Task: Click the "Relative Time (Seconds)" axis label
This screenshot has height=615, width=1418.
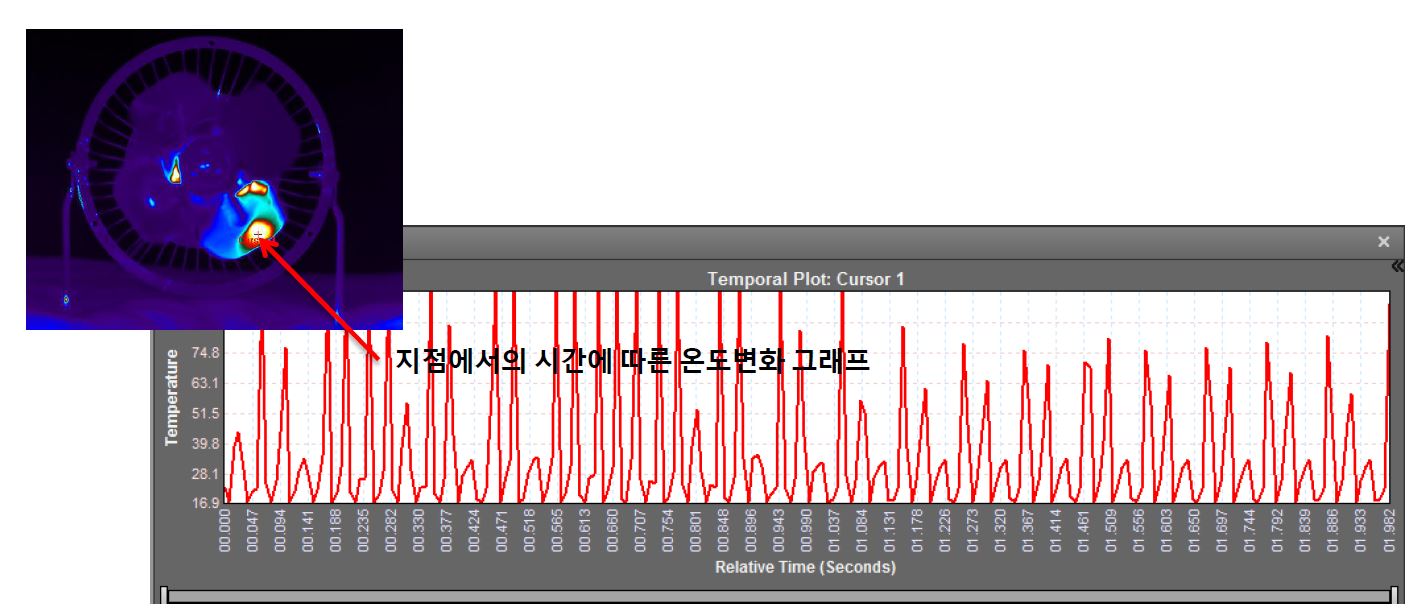Action: tap(805, 567)
